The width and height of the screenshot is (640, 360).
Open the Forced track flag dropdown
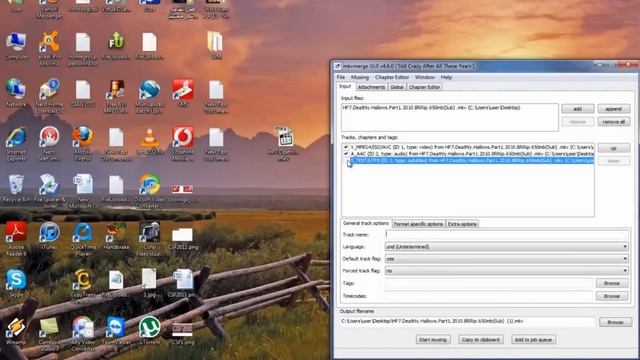507,271
